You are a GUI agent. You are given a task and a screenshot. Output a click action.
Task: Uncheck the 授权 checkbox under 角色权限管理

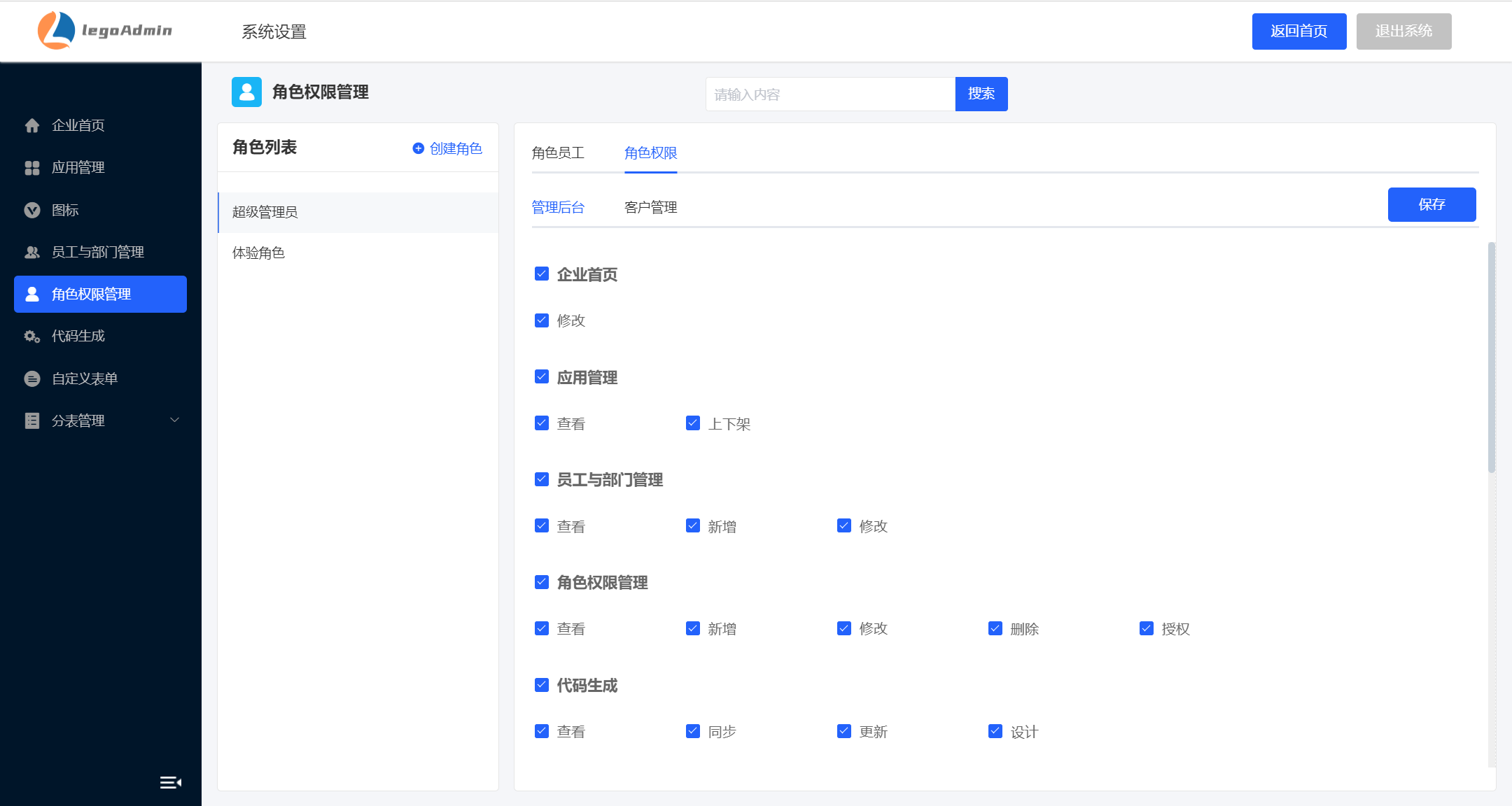tap(1146, 628)
